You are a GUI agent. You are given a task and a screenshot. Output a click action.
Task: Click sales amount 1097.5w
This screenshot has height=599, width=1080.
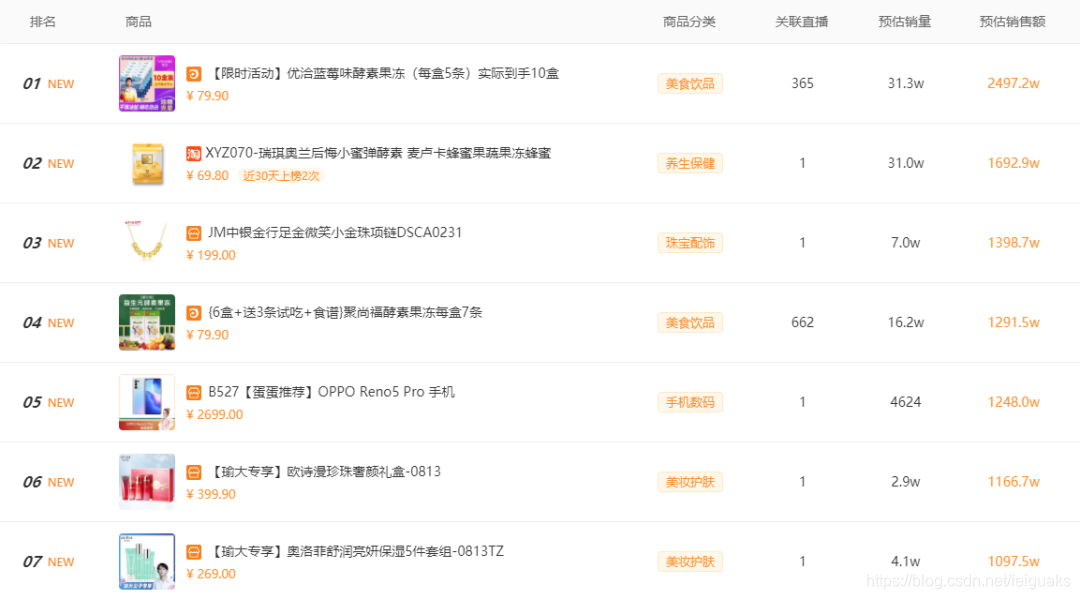click(1014, 562)
